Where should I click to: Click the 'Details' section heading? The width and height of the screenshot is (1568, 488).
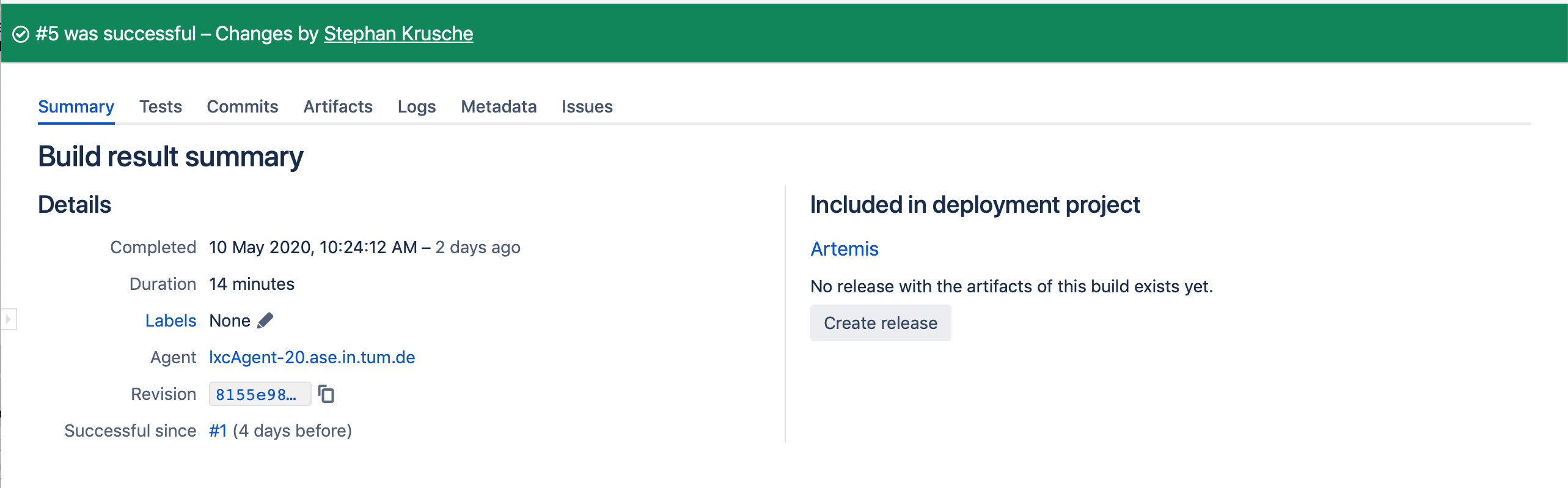click(x=75, y=205)
